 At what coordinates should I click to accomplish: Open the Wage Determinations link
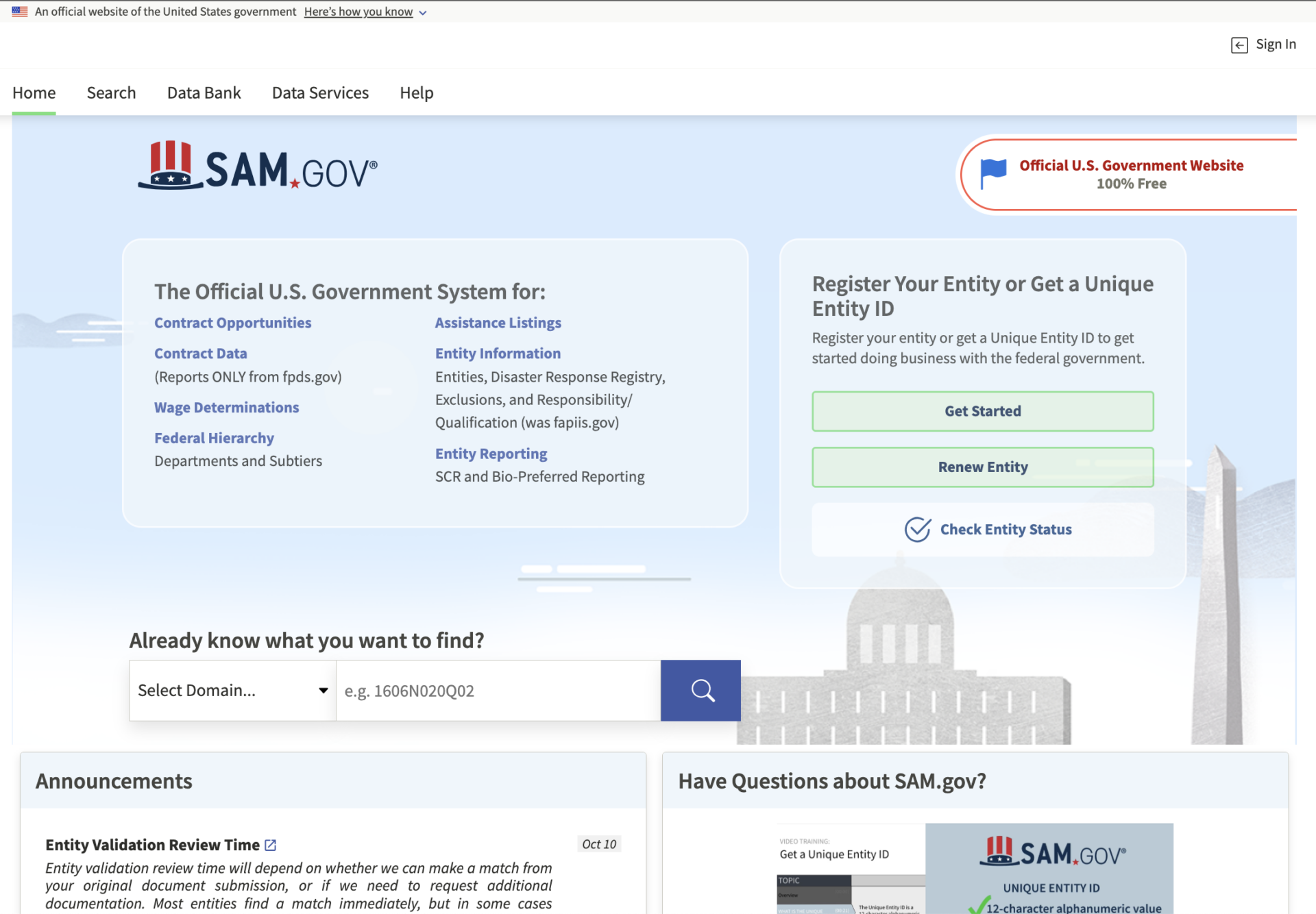(x=226, y=408)
